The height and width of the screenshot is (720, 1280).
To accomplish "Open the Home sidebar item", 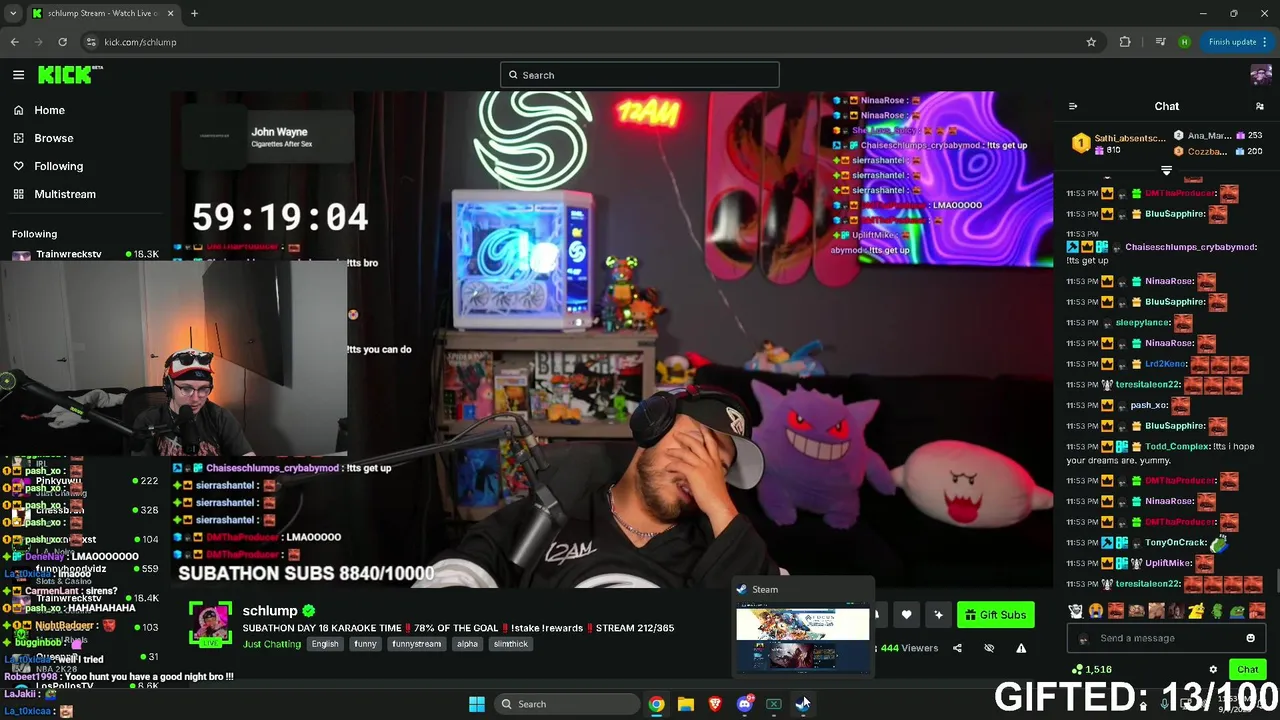I will pos(49,110).
